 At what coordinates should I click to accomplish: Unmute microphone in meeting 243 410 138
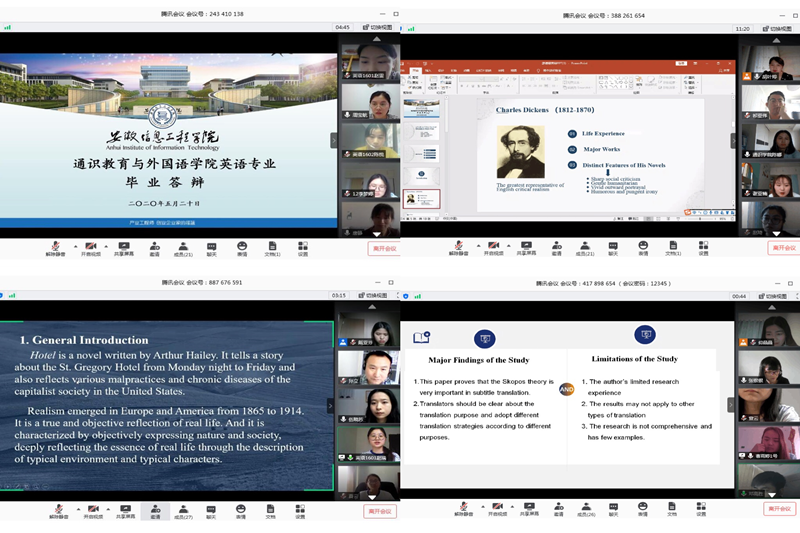tap(59, 246)
